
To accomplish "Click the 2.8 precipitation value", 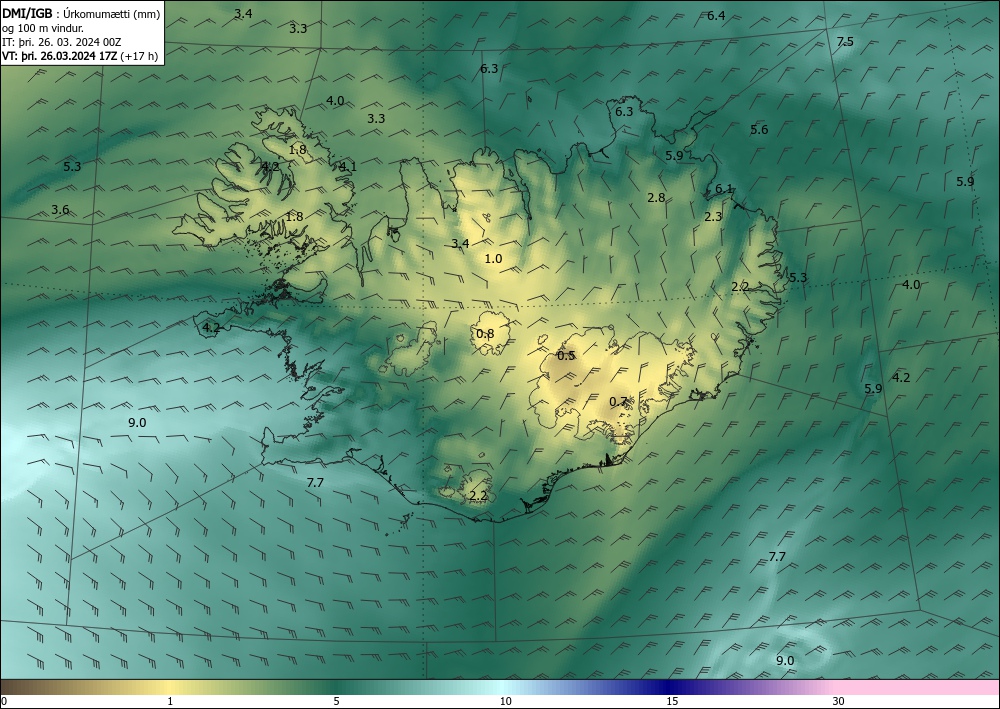I will [x=656, y=198].
